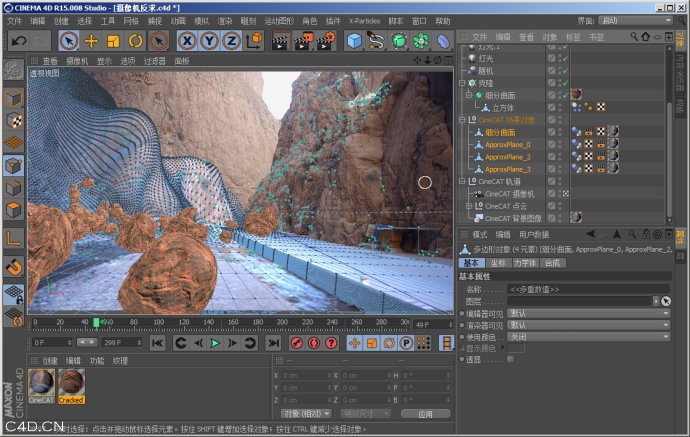The height and width of the screenshot is (437, 690).
Task: Click the Axis L-shaped icon
Action: [14, 239]
